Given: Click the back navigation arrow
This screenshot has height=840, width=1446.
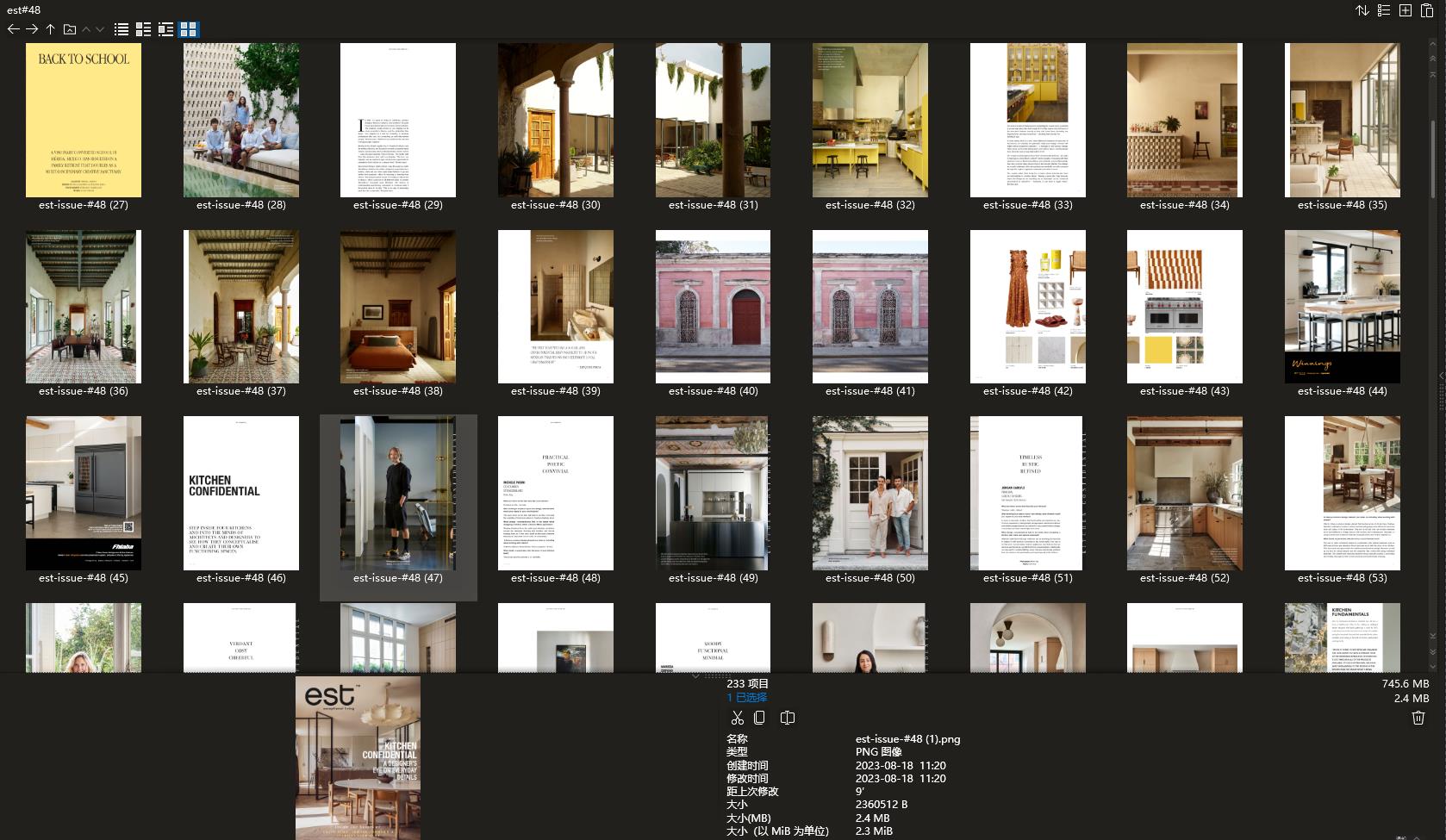Looking at the screenshot, I should click(x=13, y=29).
